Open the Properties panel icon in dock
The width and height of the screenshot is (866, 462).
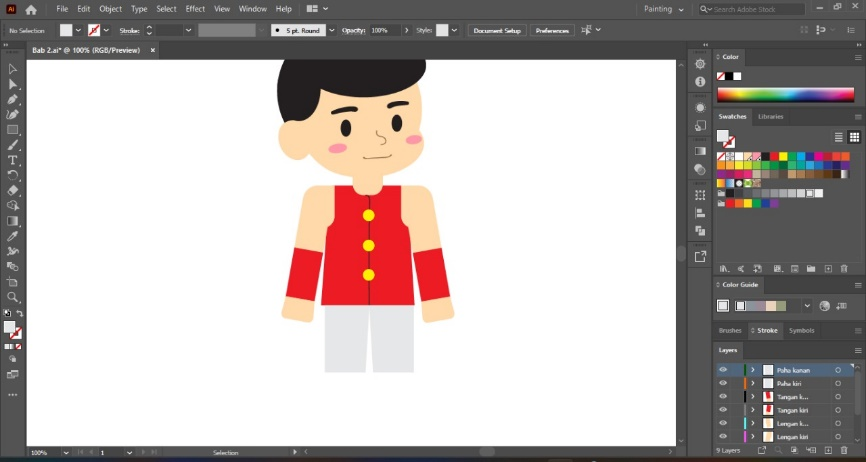700,64
